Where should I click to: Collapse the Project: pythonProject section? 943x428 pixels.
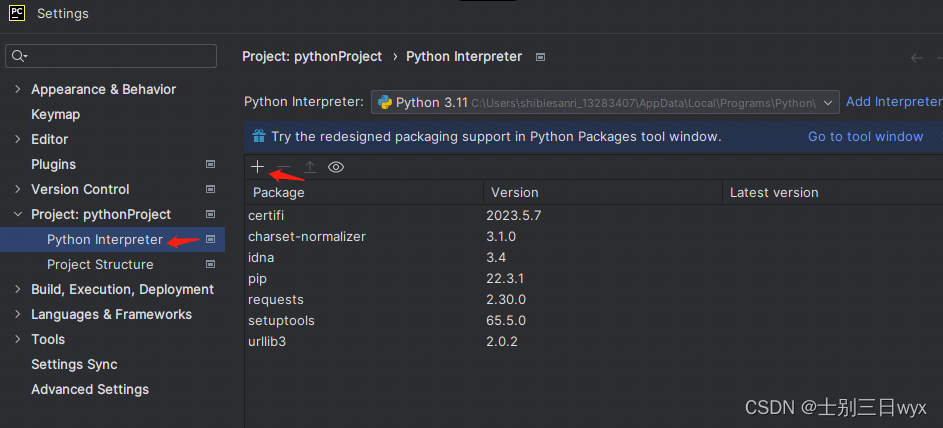click(x=17, y=214)
